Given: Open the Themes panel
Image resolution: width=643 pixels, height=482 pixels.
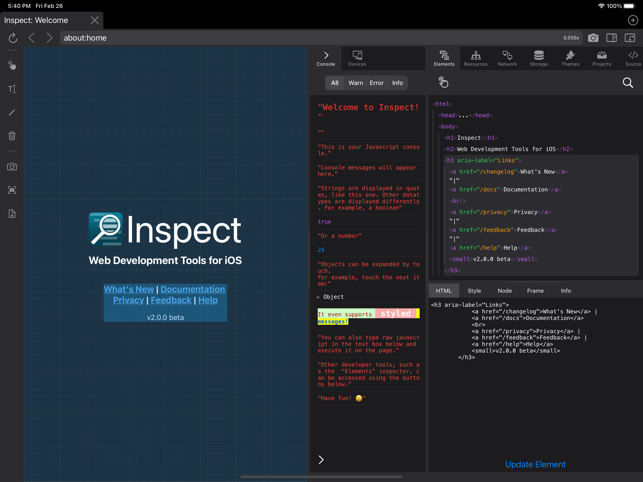Looking at the screenshot, I should (570, 58).
